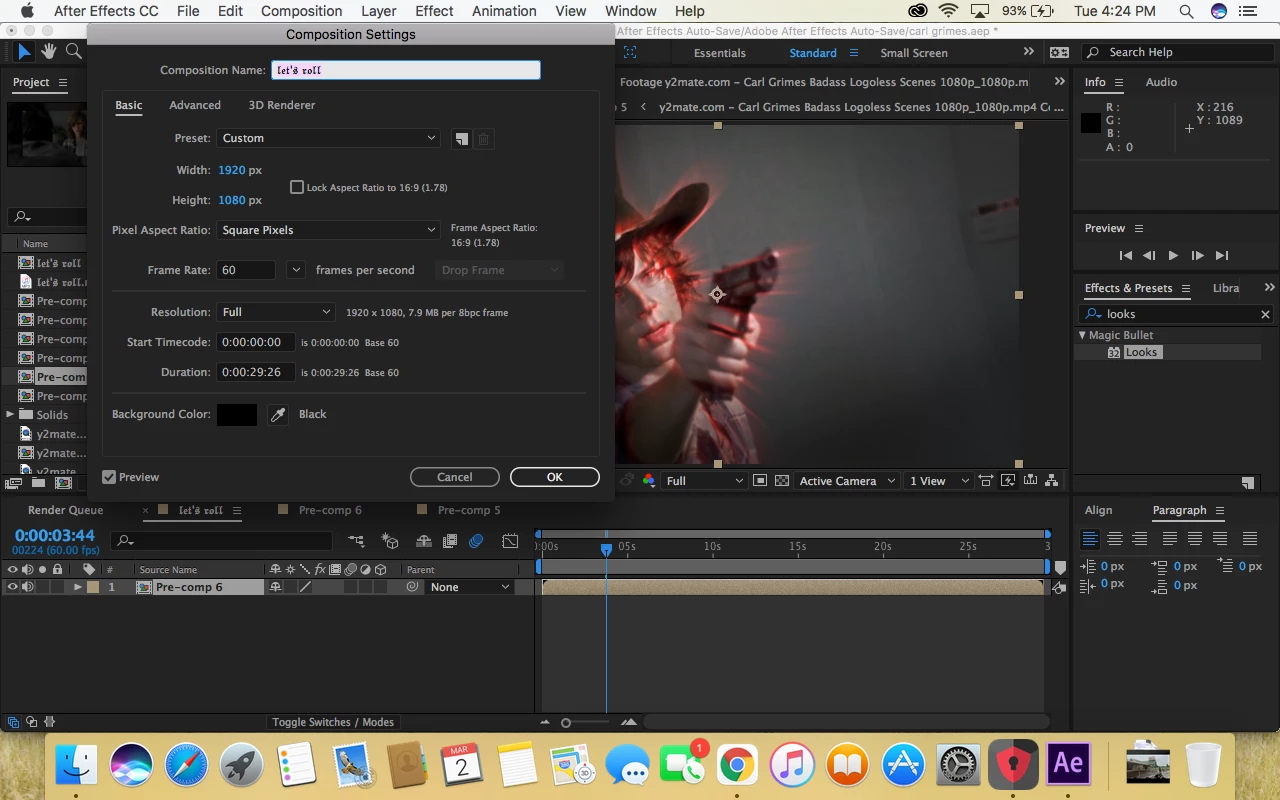Image resolution: width=1280 pixels, height=800 pixels.
Task: Open the Graph Editor
Action: (510, 541)
